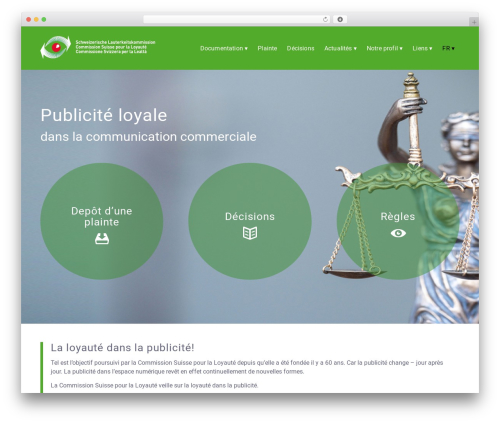Image resolution: width=500 pixels, height=423 pixels.
Task: Minimize the window with the yellow button
Action: 36,19
